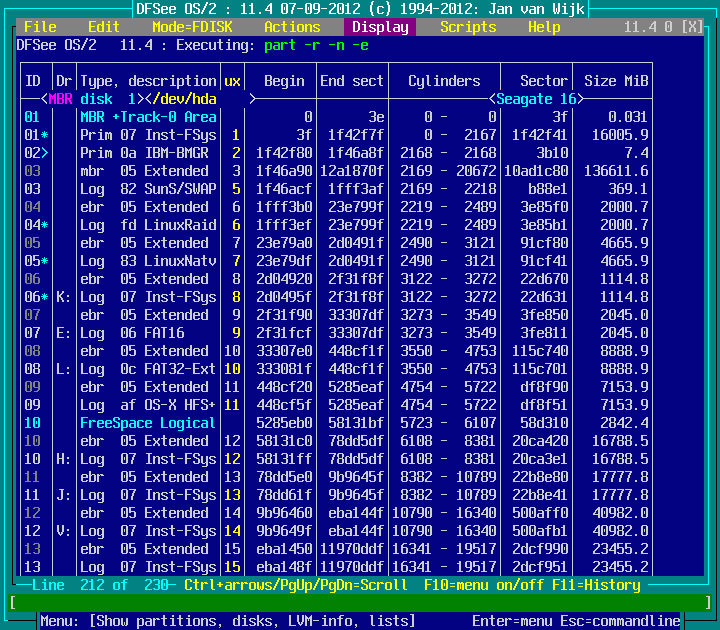
Task: Close the window with the [X] button
Action: coord(692,27)
